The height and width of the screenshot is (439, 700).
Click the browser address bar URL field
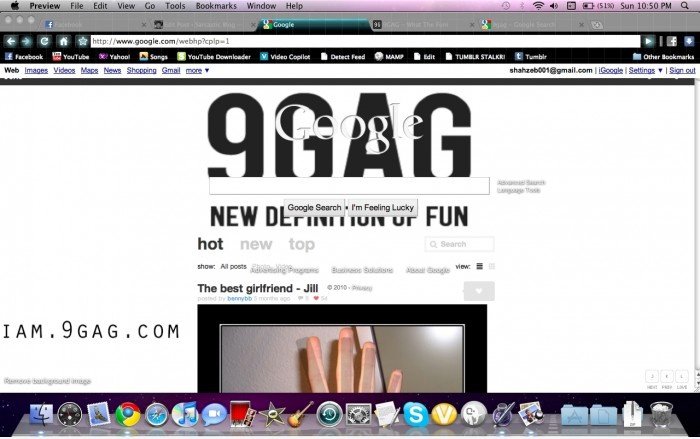tap(365, 42)
